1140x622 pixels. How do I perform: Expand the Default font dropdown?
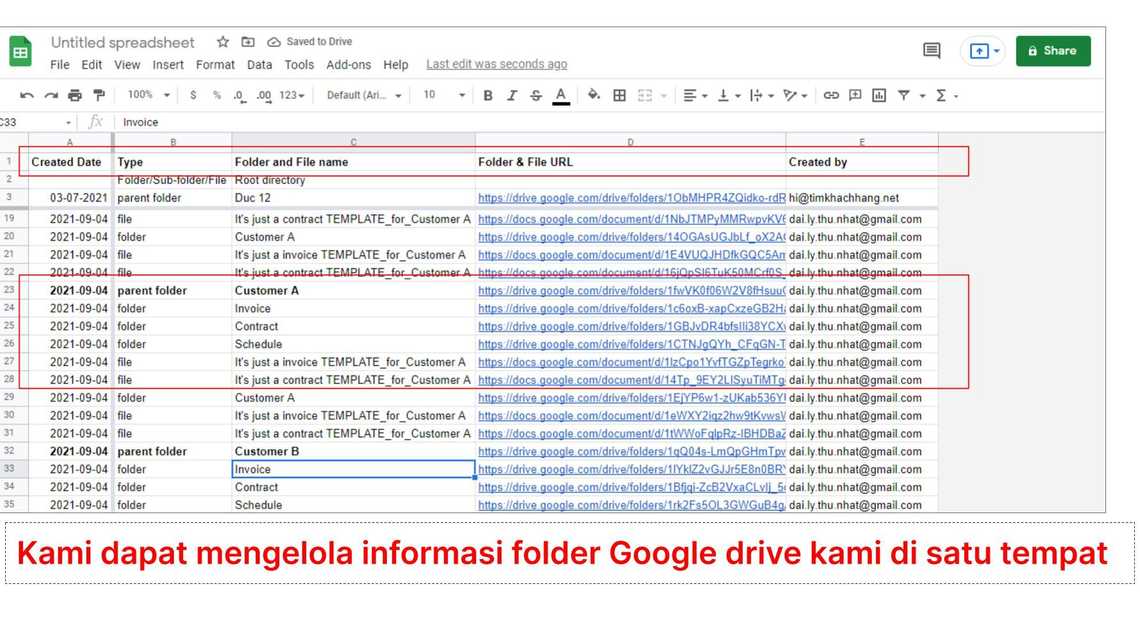click(x=364, y=95)
